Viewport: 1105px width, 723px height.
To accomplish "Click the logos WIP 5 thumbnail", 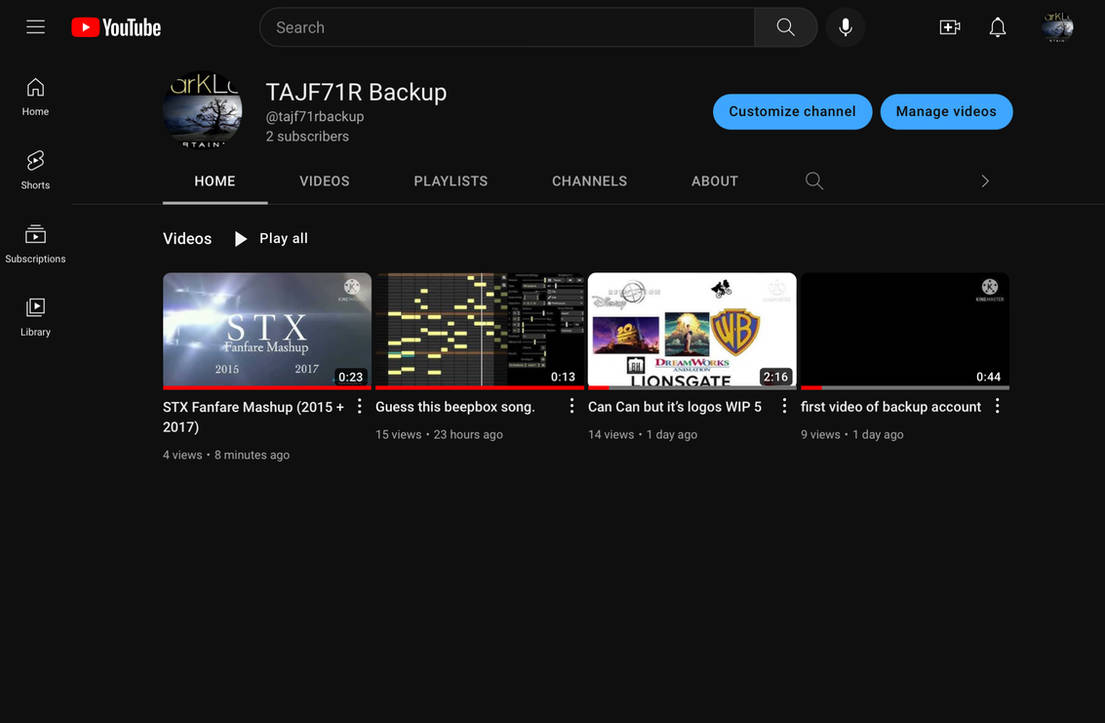I will pyautogui.click(x=692, y=330).
